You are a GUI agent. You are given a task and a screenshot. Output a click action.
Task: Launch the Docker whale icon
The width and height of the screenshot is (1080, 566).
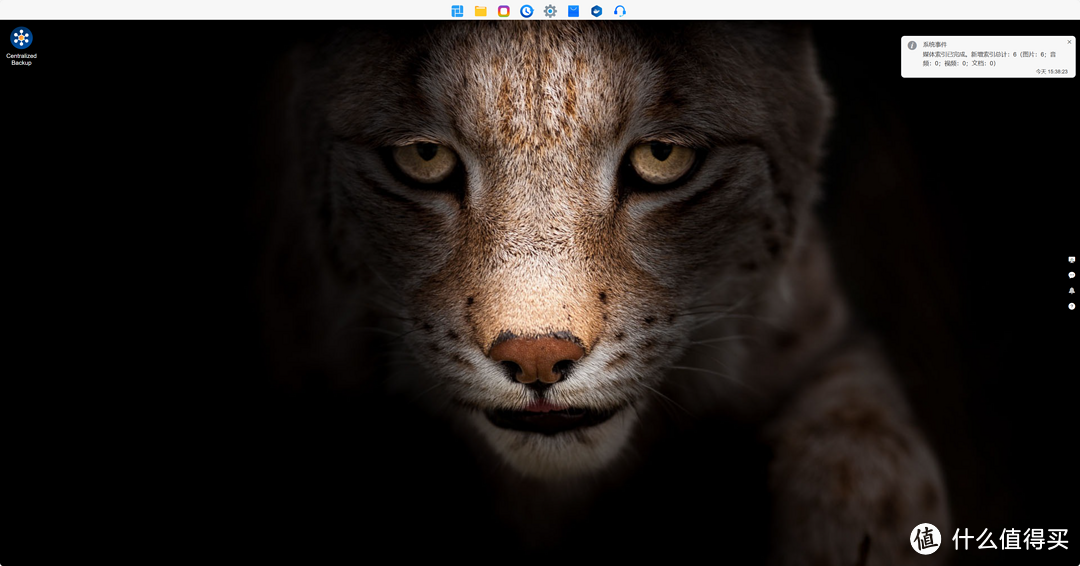[596, 11]
